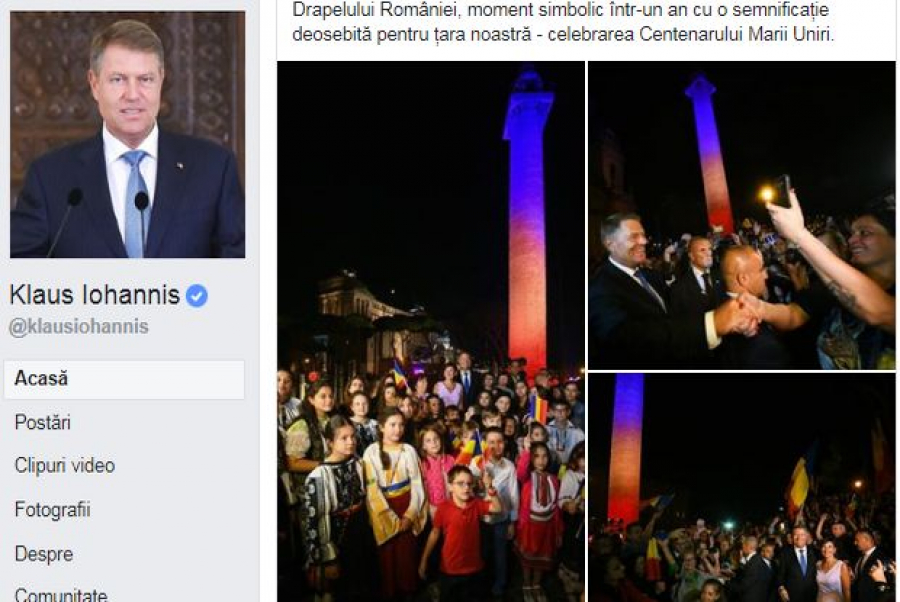Select the Acasă menu item

[x=125, y=379]
